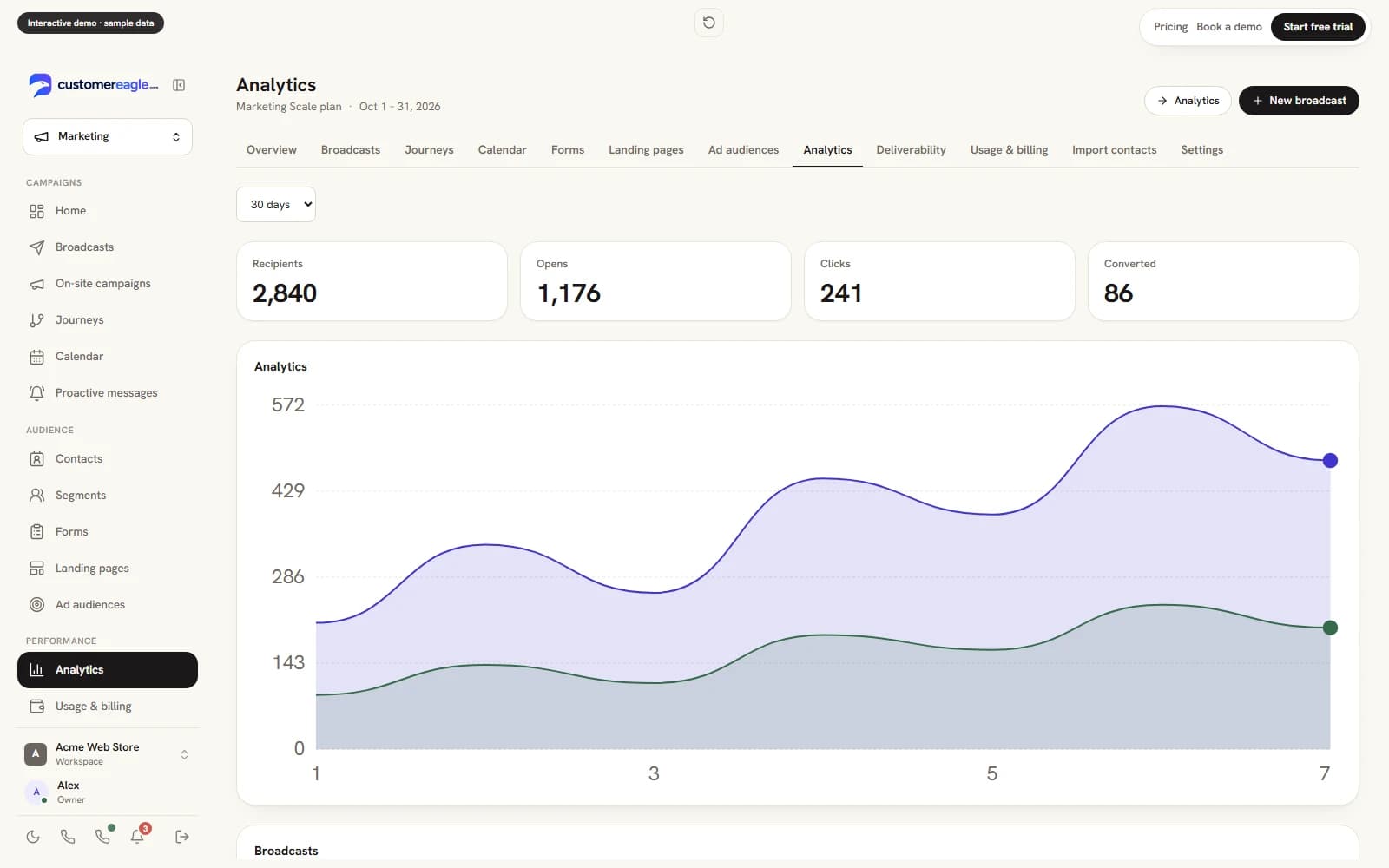Click the Book a demo link

point(1229,27)
